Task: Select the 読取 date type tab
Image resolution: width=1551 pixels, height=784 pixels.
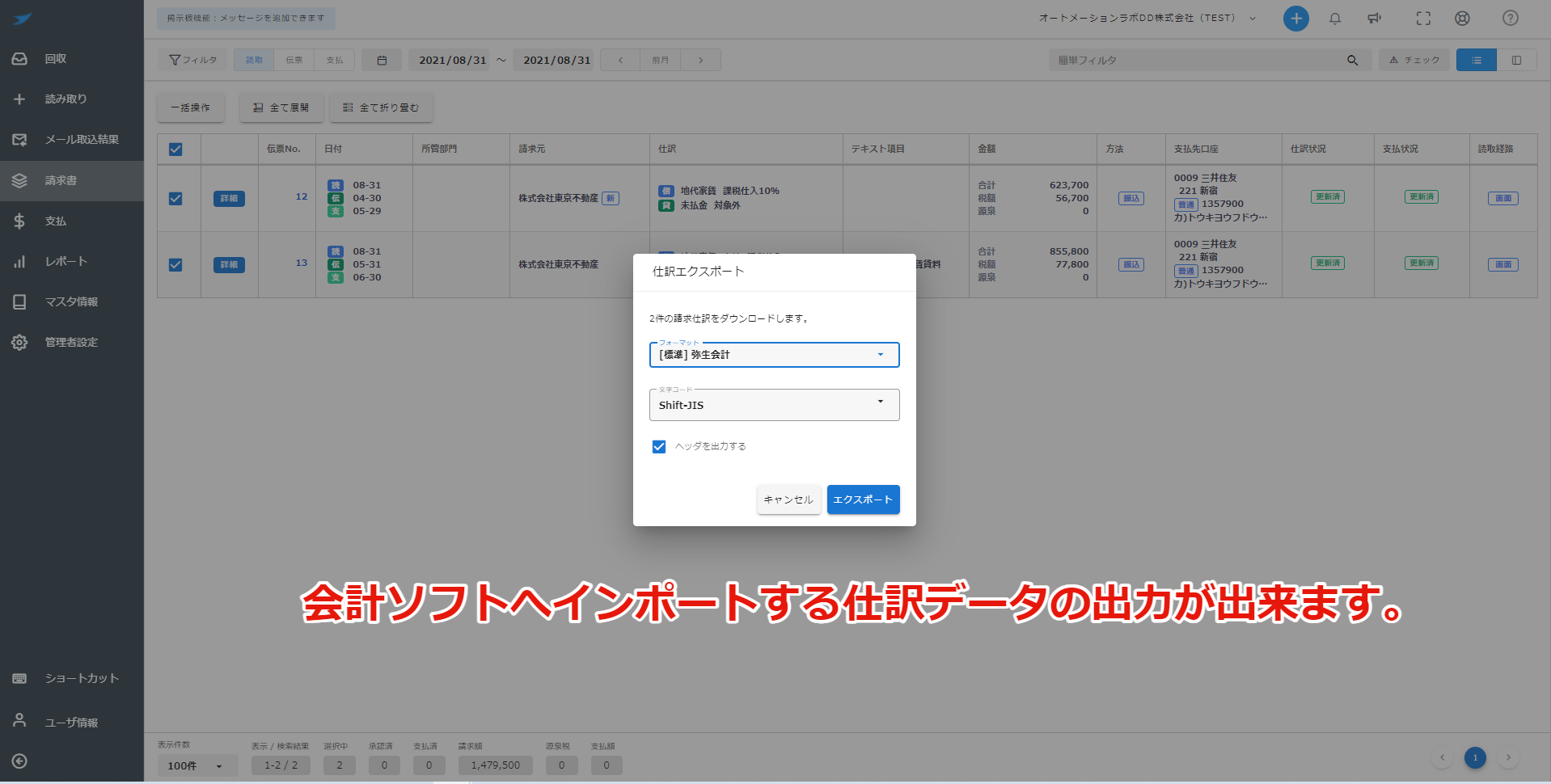Action: tap(254, 61)
